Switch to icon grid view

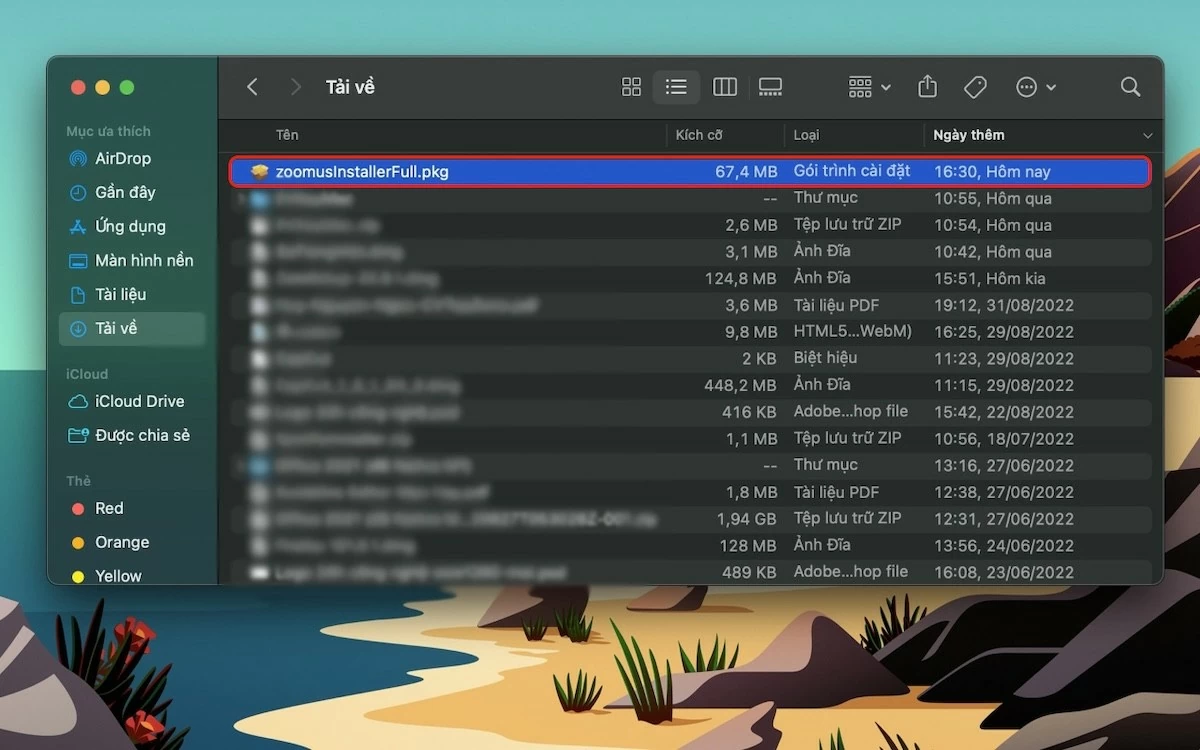click(631, 87)
